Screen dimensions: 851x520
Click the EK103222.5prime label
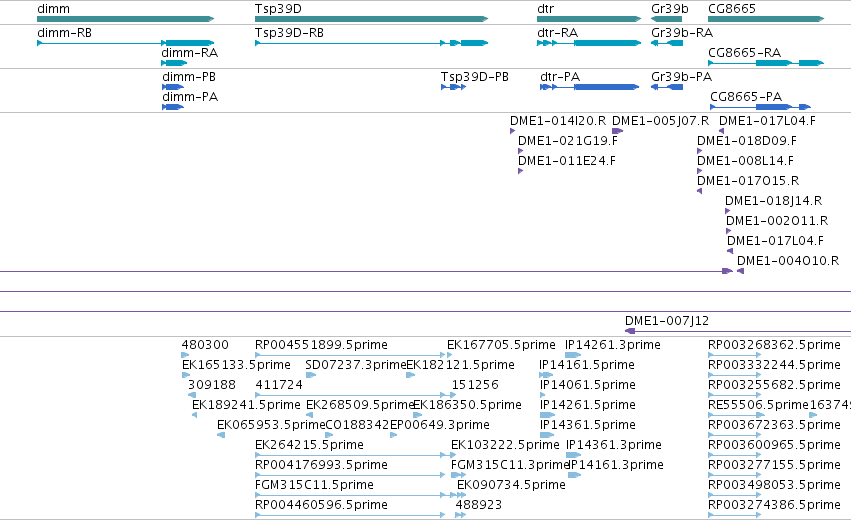pos(505,445)
